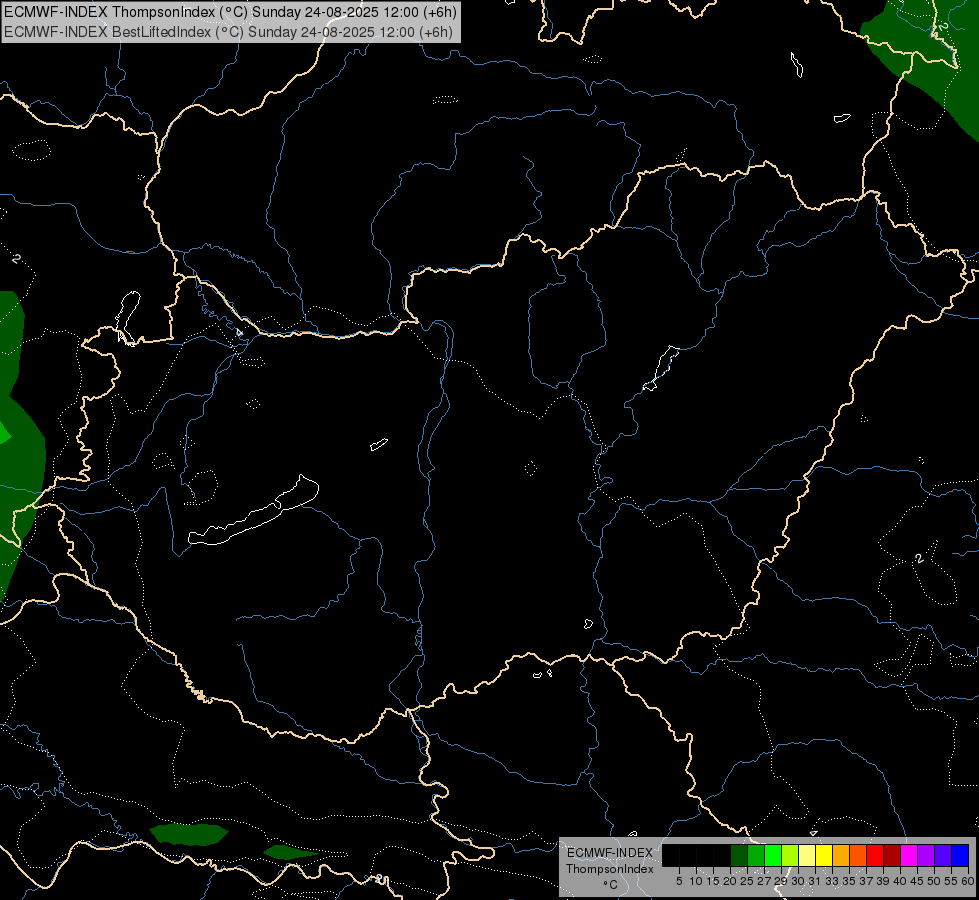Select the yellow-green 29-30 legend swatch
Viewport: 979px width, 900px height.
coord(790,855)
